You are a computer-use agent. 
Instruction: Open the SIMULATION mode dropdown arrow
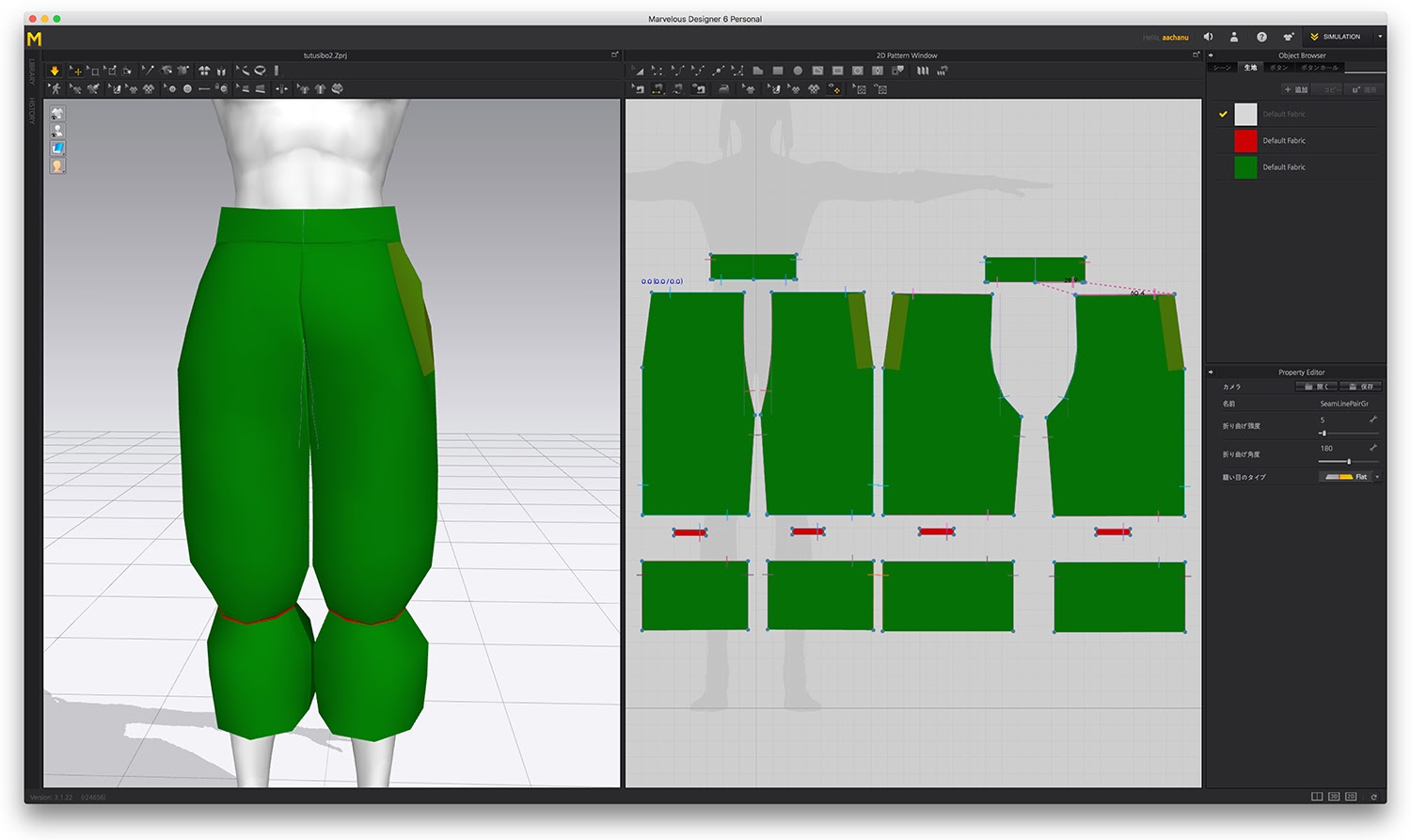(x=1380, y=37)
